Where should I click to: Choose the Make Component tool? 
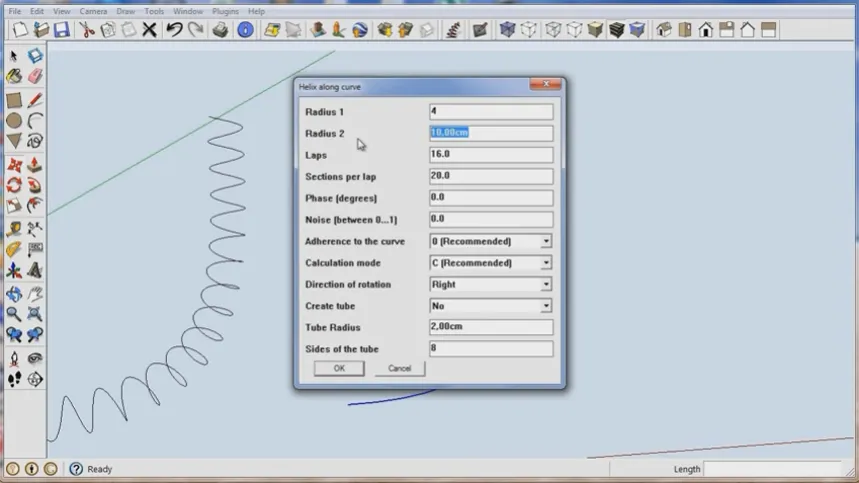tap(35, 55)
